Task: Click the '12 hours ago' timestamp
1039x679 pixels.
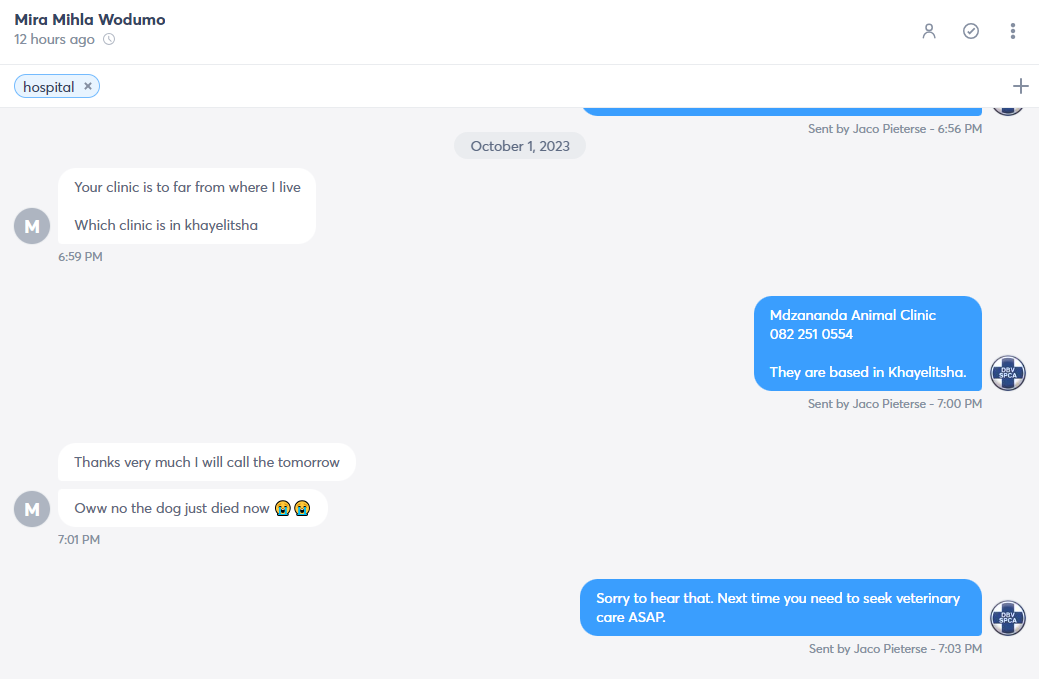Action: coord(54,39)
